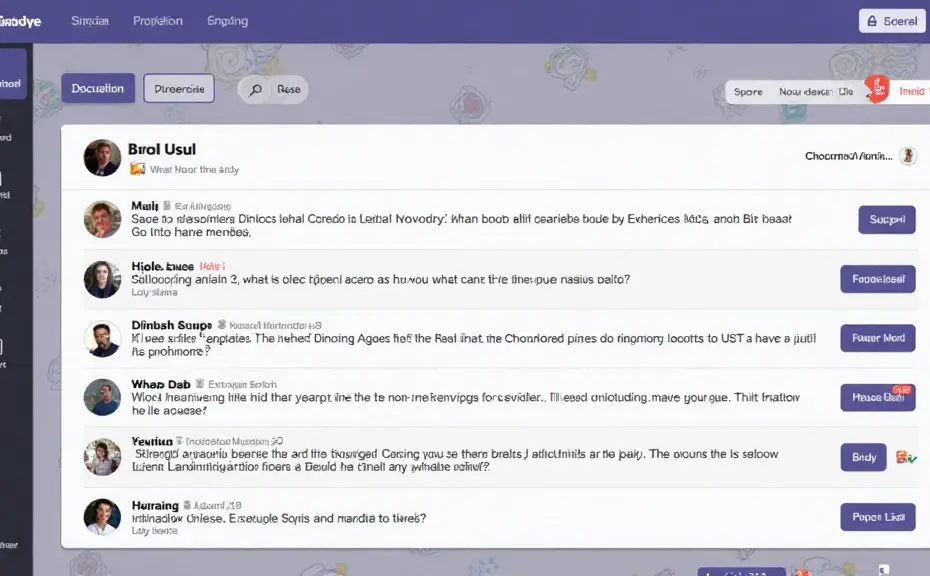The image size is (930, 576).
Task: Select the Enging top navigation item
Action: 227,21
